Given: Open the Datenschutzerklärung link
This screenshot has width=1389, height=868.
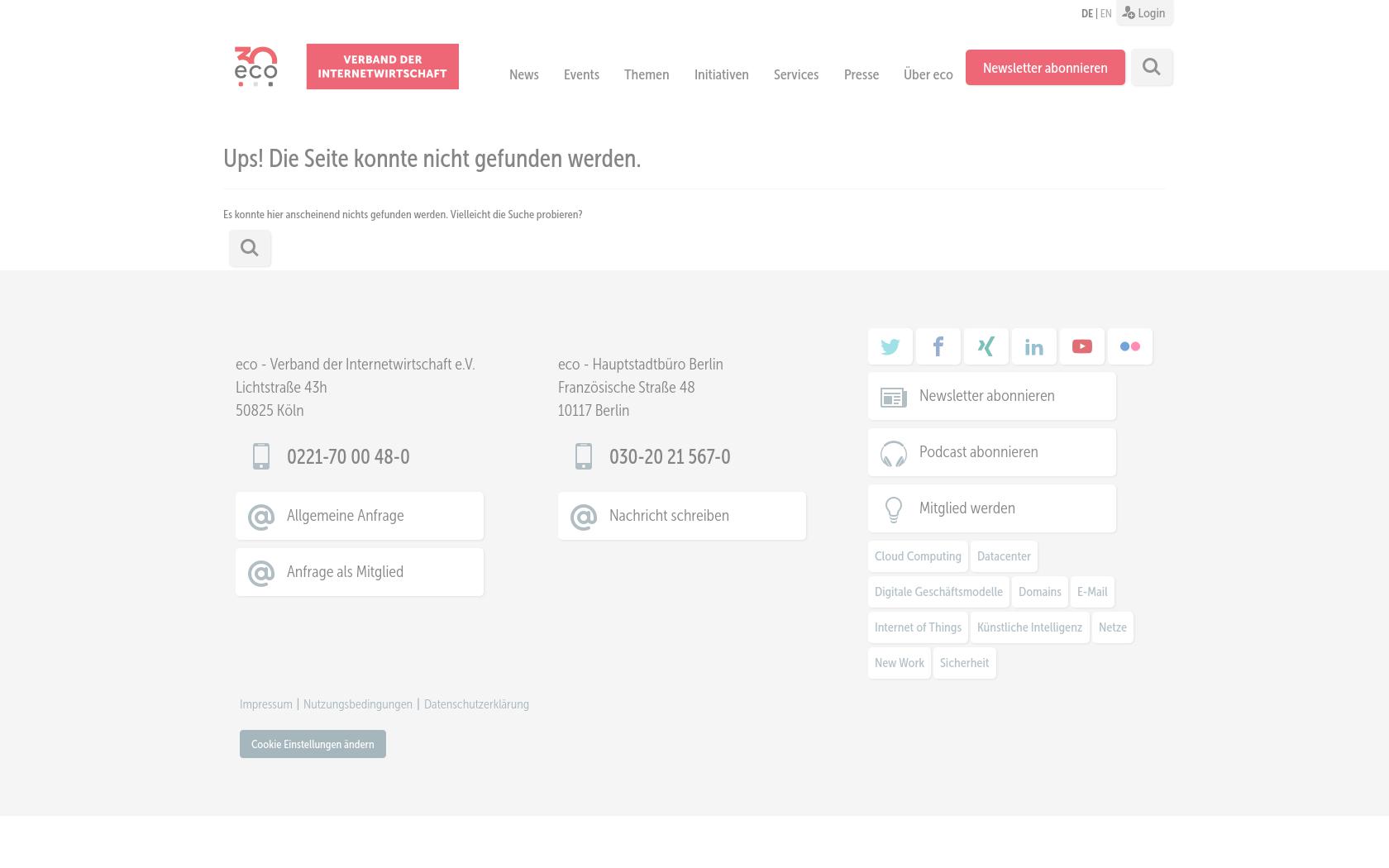Looking at the screenshot, I should pos(476,704).
